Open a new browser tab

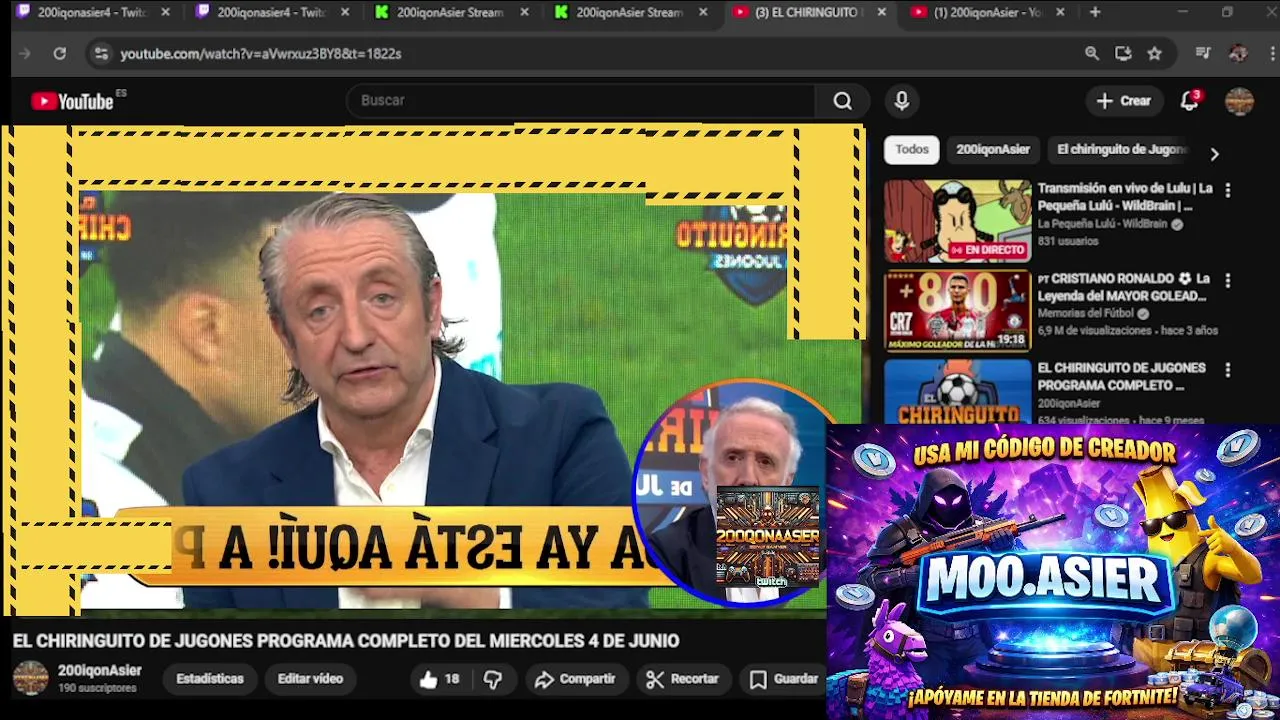coord(1095,12)
